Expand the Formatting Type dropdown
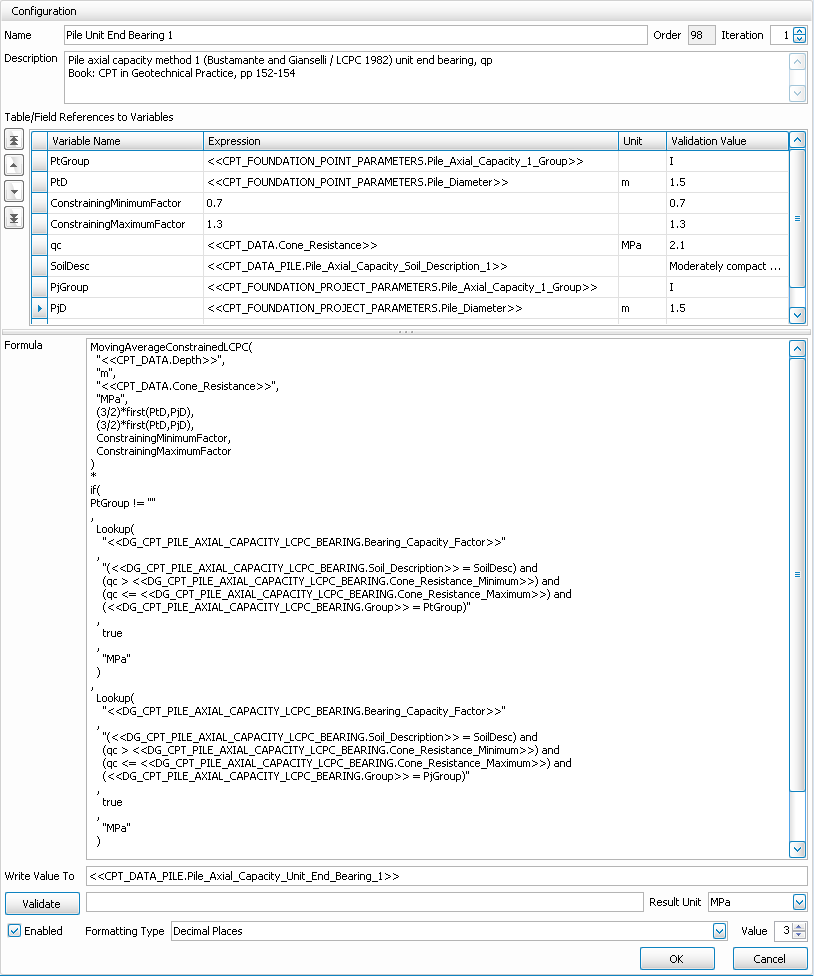The image size is (814, 976). tap(719, 931)
